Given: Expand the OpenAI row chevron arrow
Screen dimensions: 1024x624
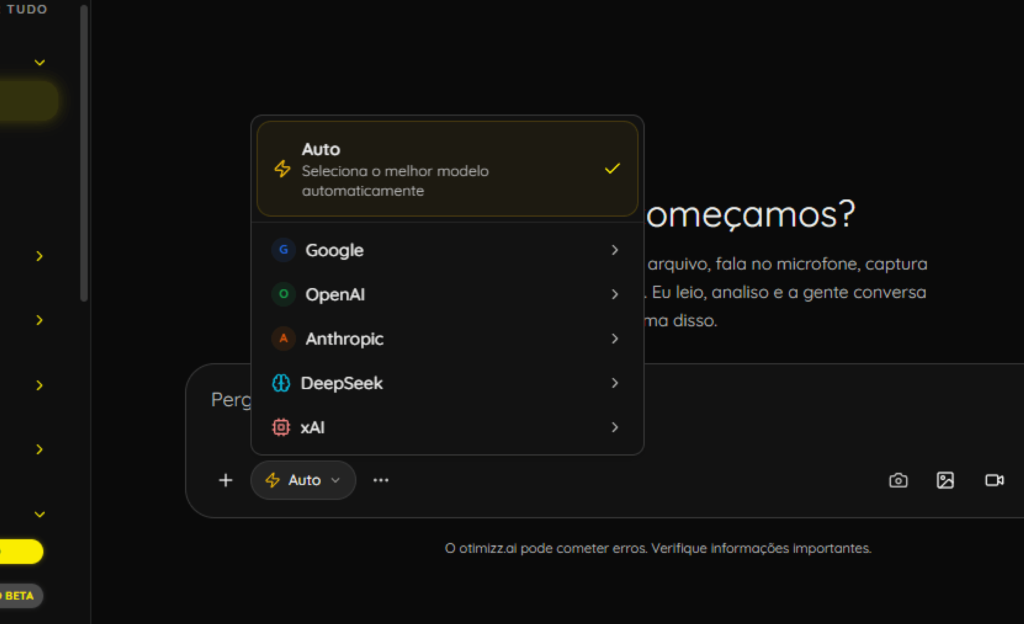Looking at the screenshot, I should click(x=615, y=294).
